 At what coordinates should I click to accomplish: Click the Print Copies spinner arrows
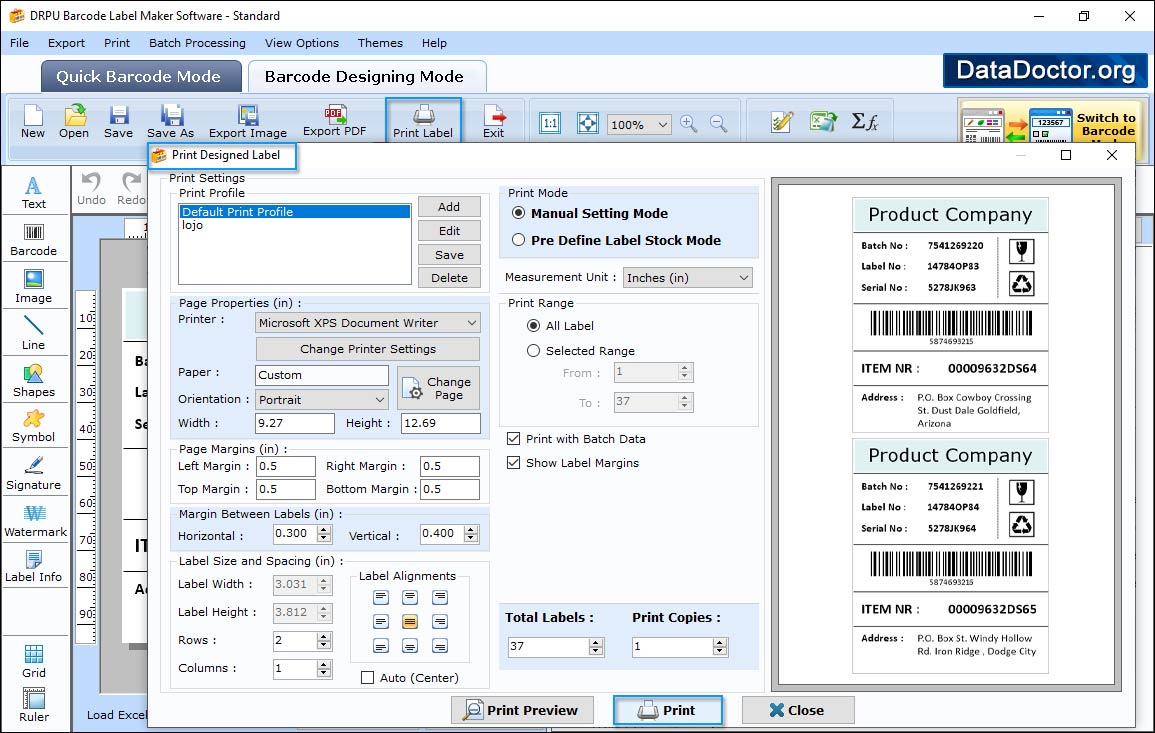(720, 647)
